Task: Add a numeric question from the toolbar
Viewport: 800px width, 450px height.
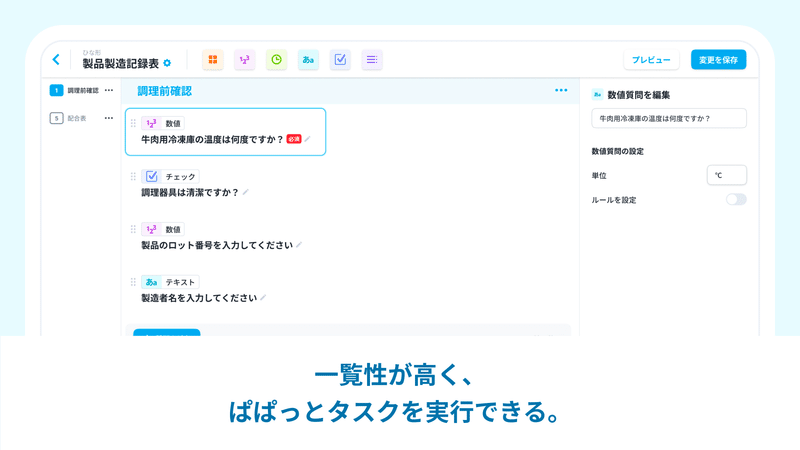Action: (x=244, y=60)
